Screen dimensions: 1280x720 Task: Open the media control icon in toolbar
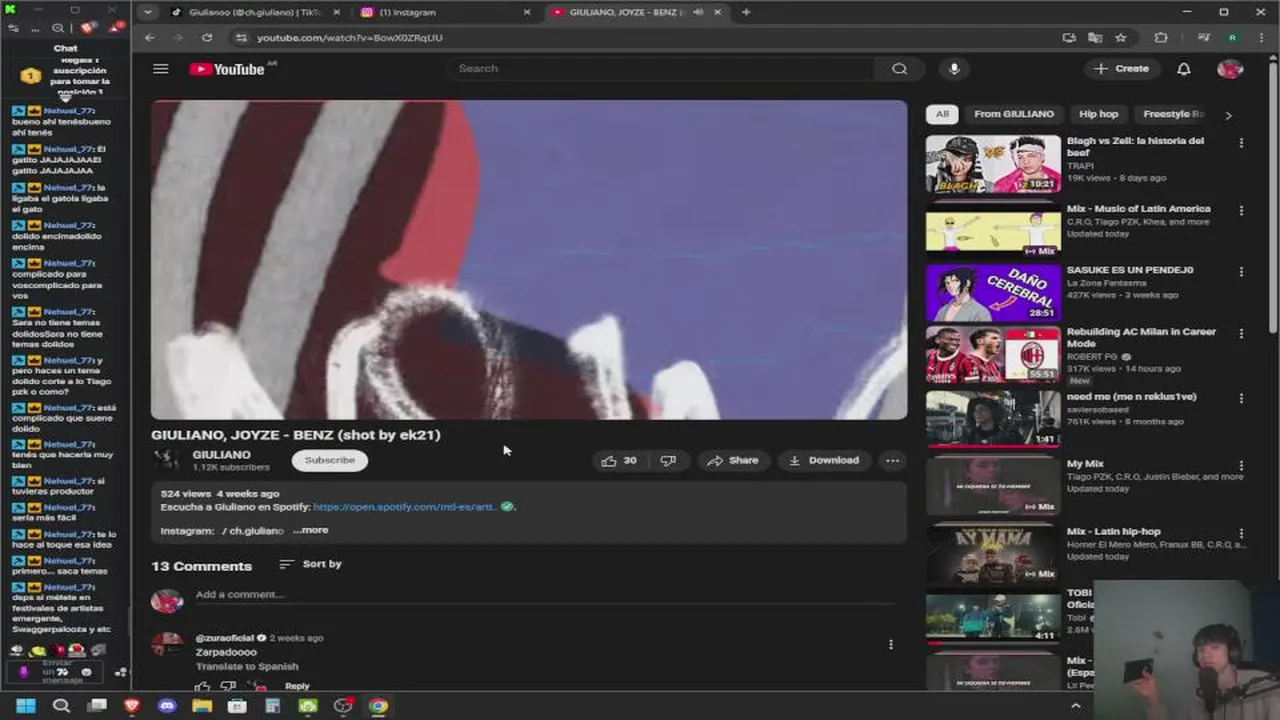(x=1204, y=38)
